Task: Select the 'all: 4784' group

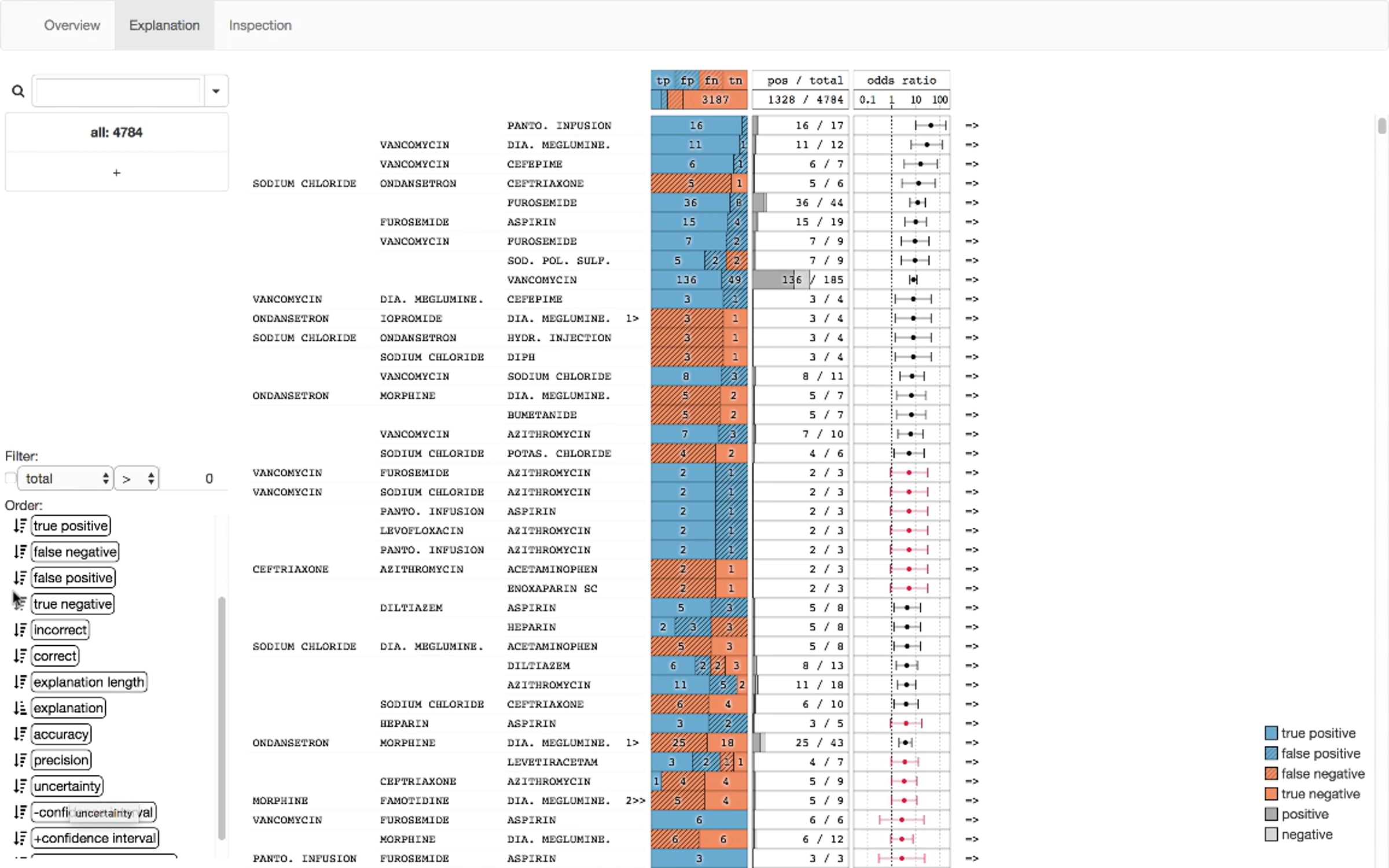Action: (x=116, y=133)
